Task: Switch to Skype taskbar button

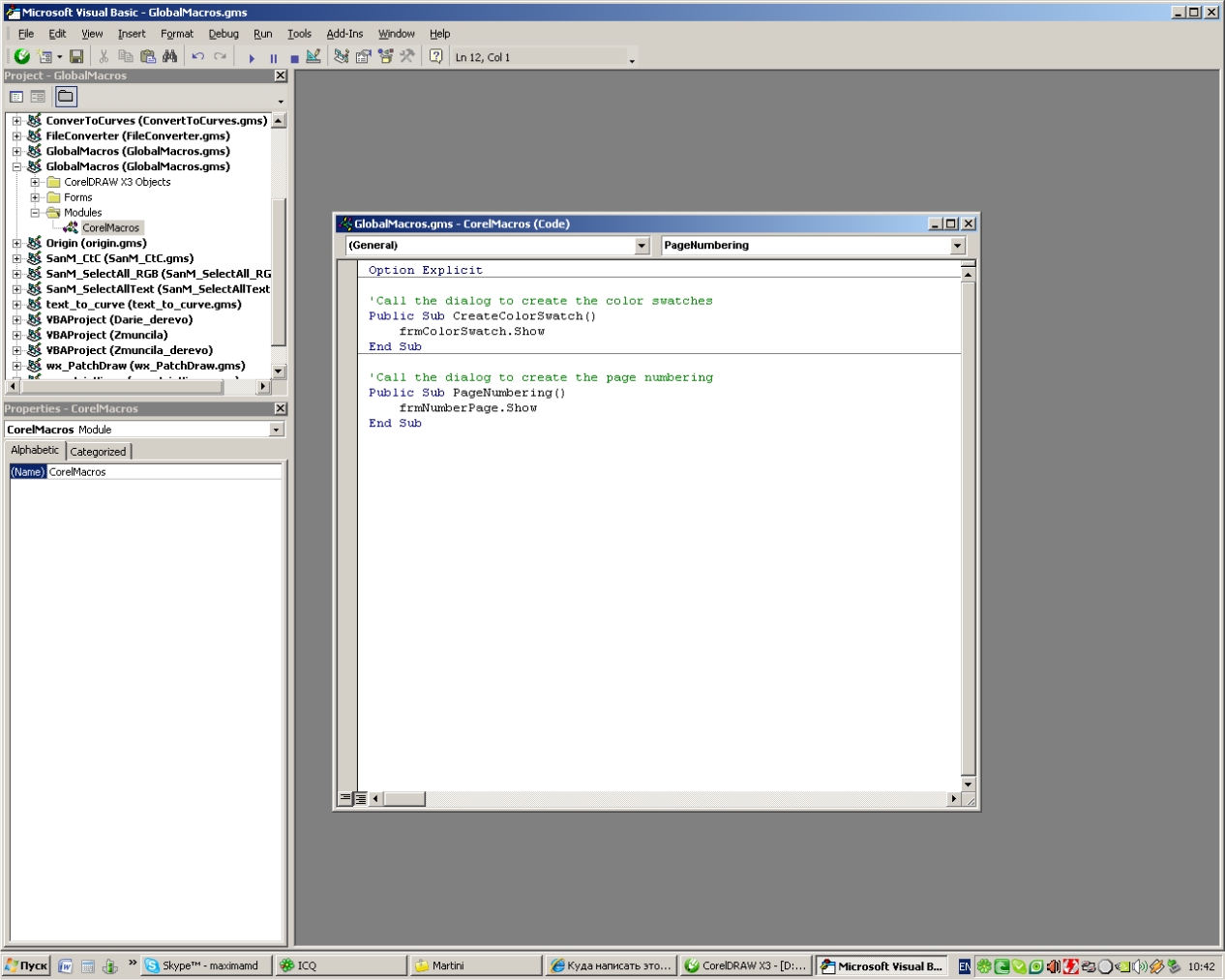Action: tap(206, 965)
